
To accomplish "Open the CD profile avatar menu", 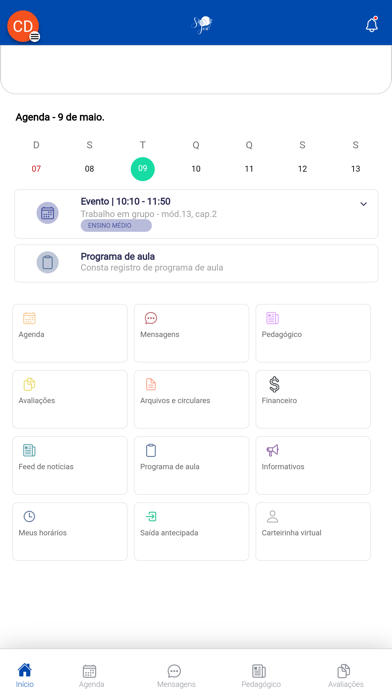I will (23, 26).
